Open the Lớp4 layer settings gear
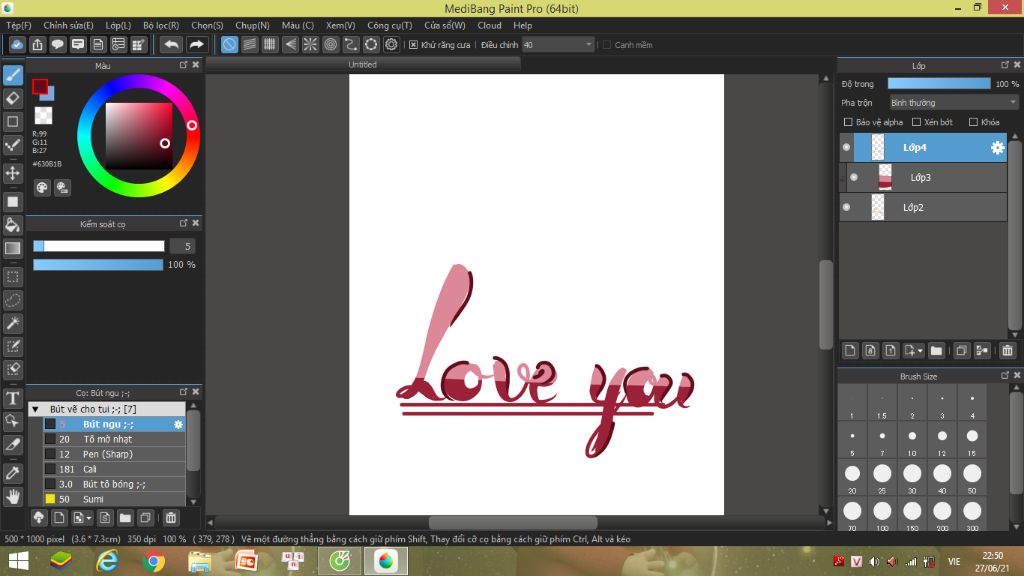 click(997, 148)
